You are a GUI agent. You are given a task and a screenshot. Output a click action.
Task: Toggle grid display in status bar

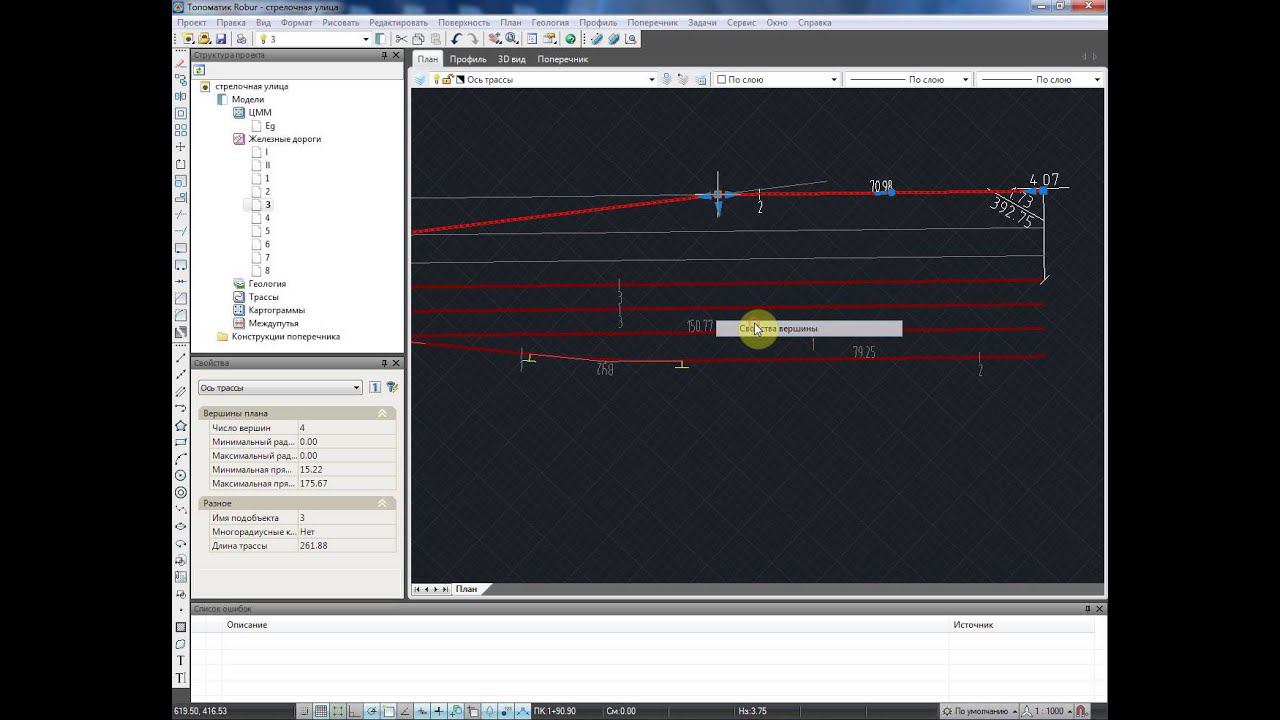tap(321, 711)
